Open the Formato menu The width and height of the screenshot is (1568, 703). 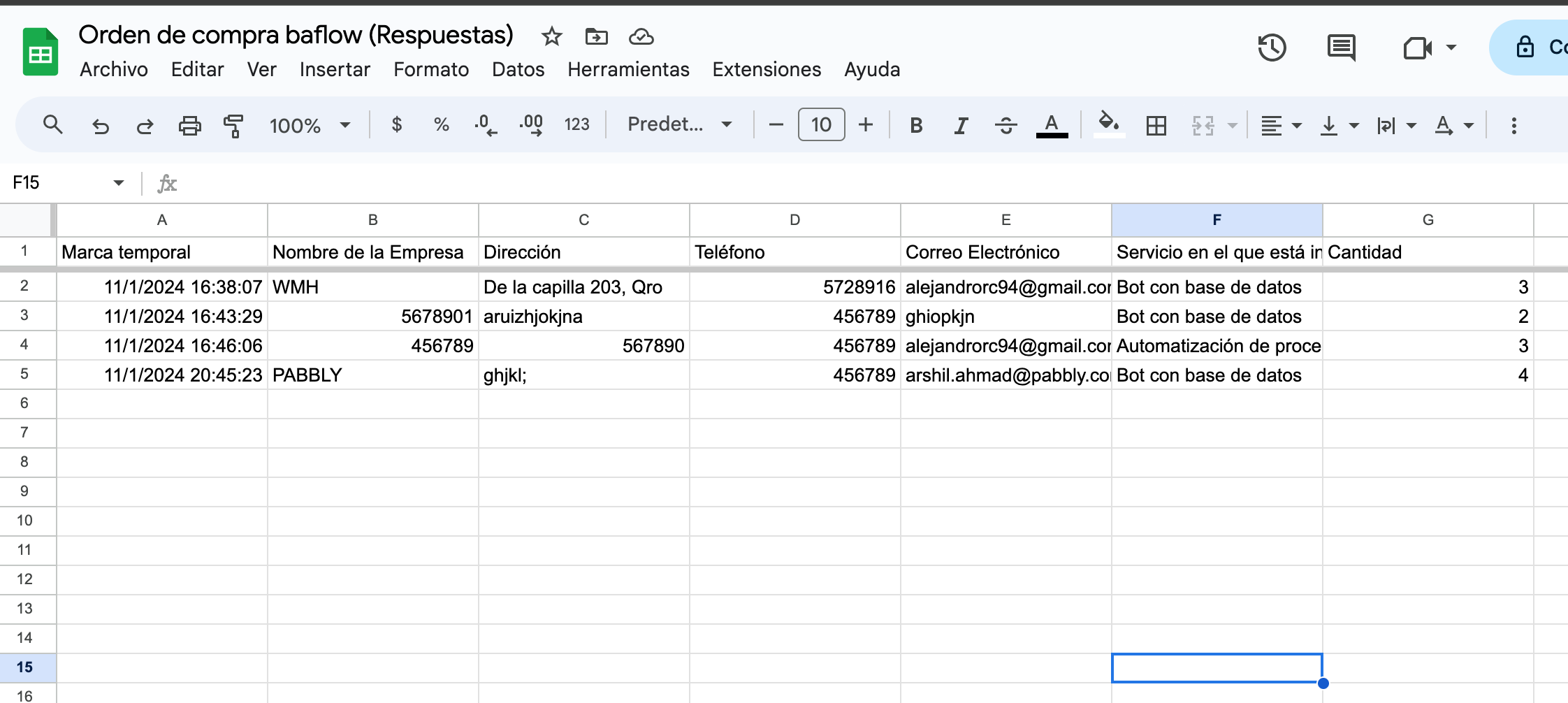pos(431,69)
